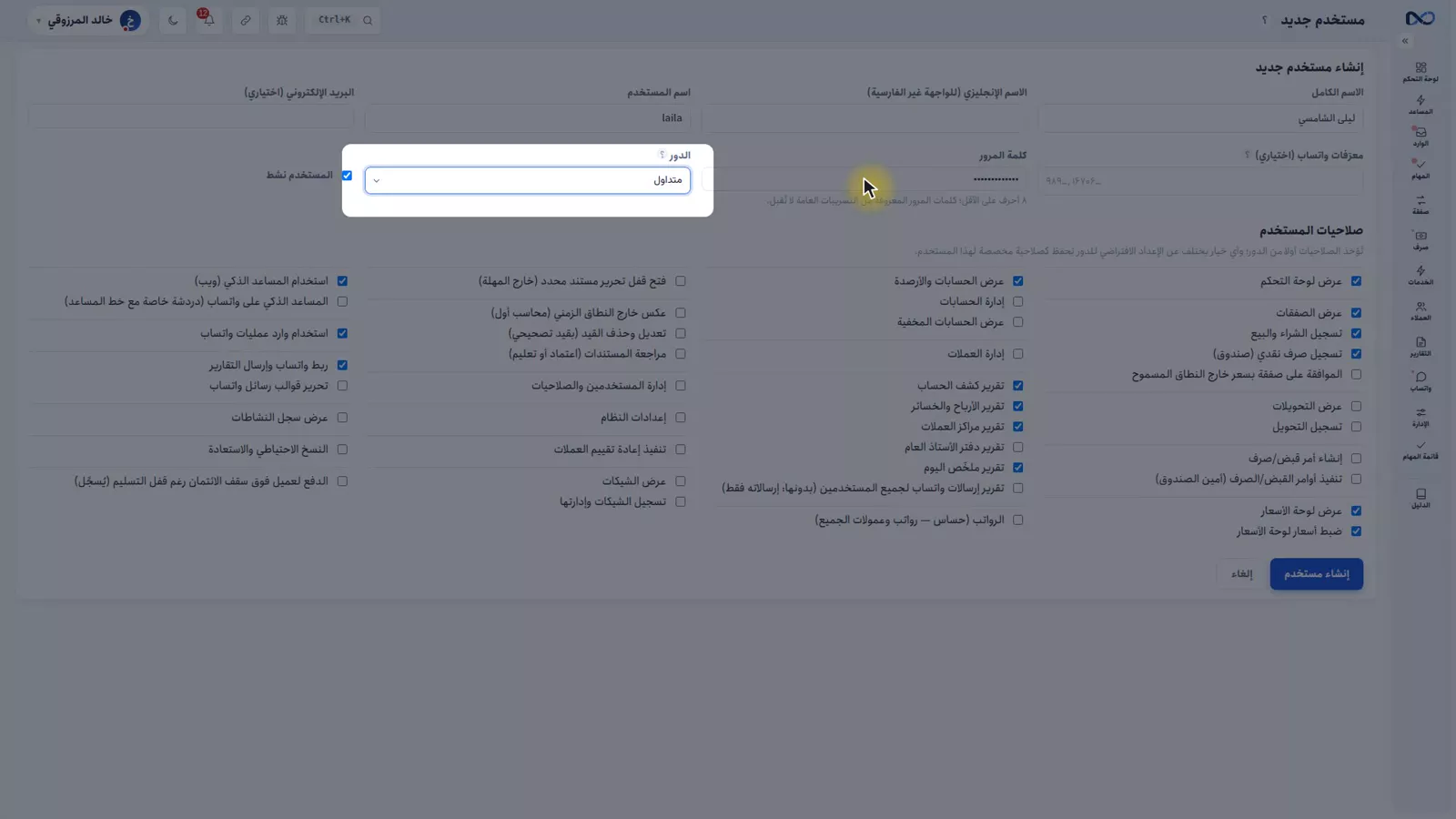Open the المساعد assistant sidebar icon

tap(1421, 105)
